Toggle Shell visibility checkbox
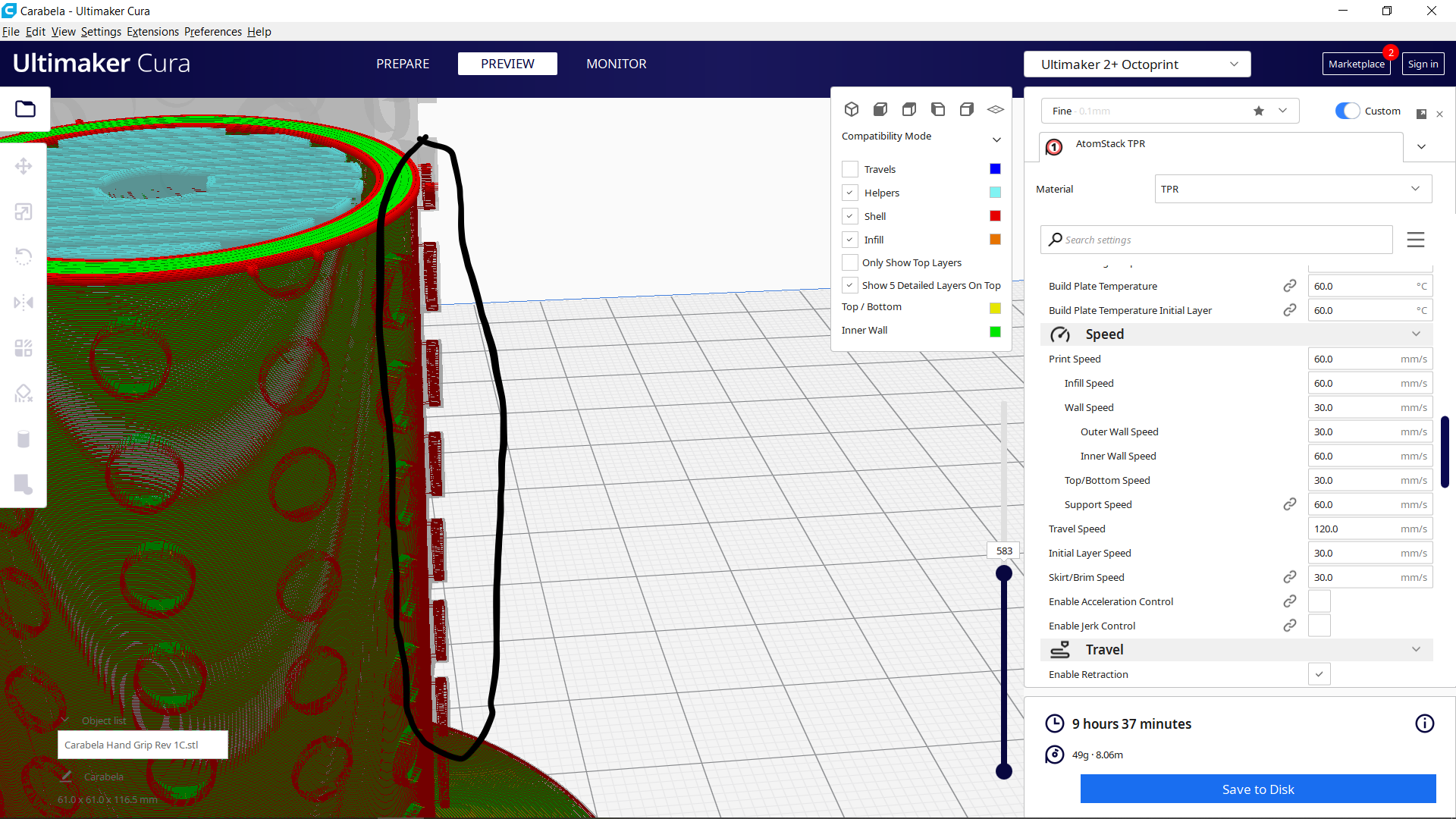 850,216
